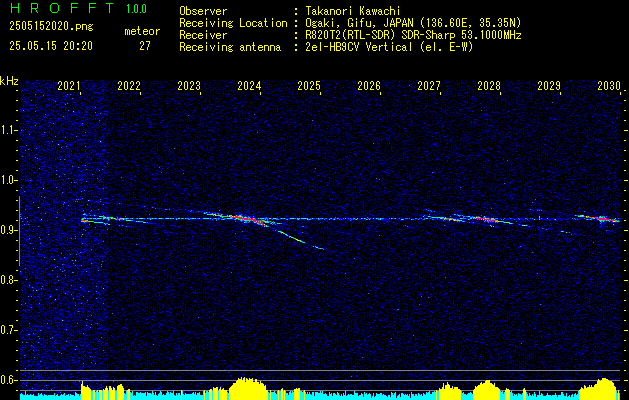Click the 2021 time axis label
The image size is (629, 400).
(69, 86)
